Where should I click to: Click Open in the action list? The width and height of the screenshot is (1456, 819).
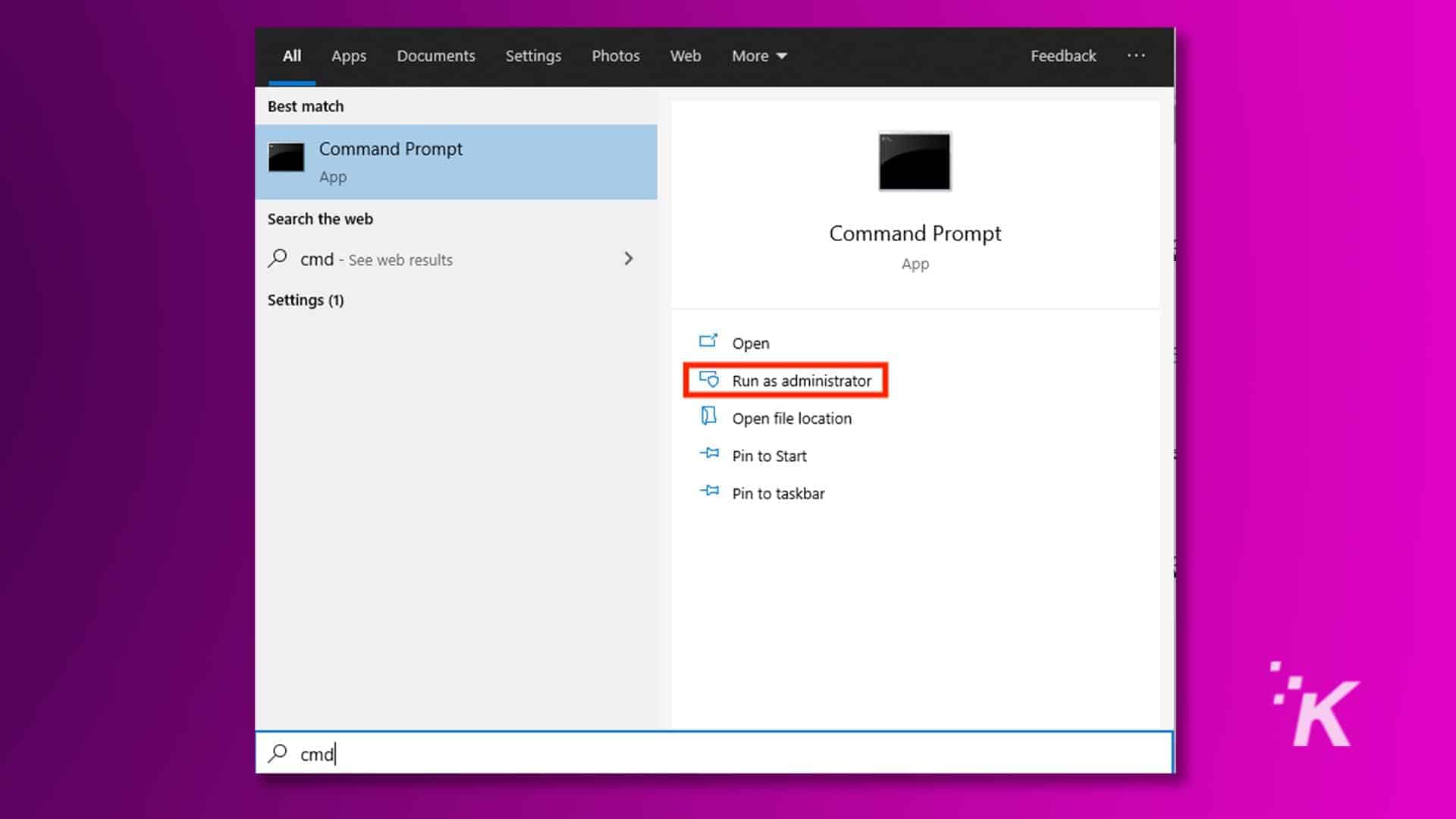(750, 344)
